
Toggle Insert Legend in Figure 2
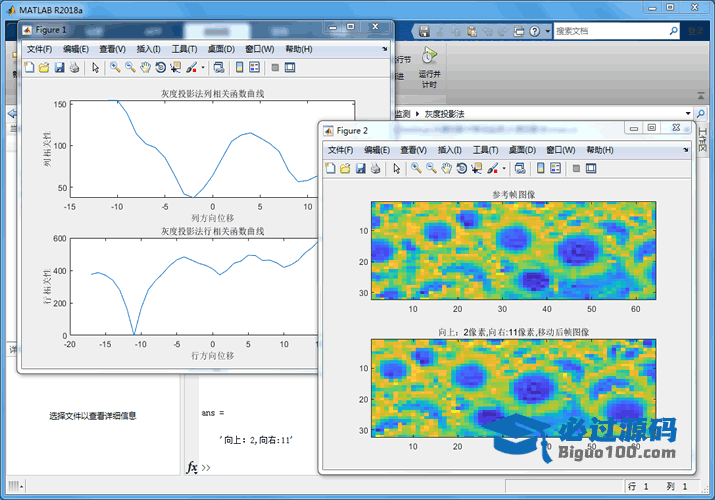pos(555,169)
